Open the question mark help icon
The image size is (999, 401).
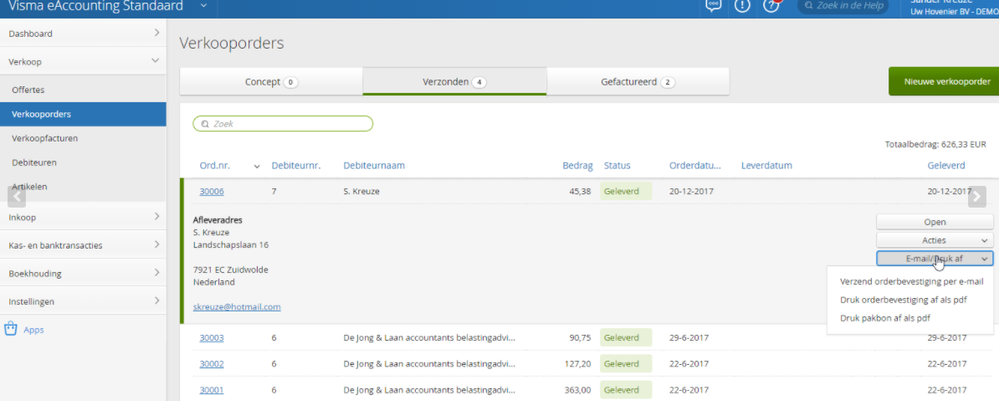coord(771,6)
